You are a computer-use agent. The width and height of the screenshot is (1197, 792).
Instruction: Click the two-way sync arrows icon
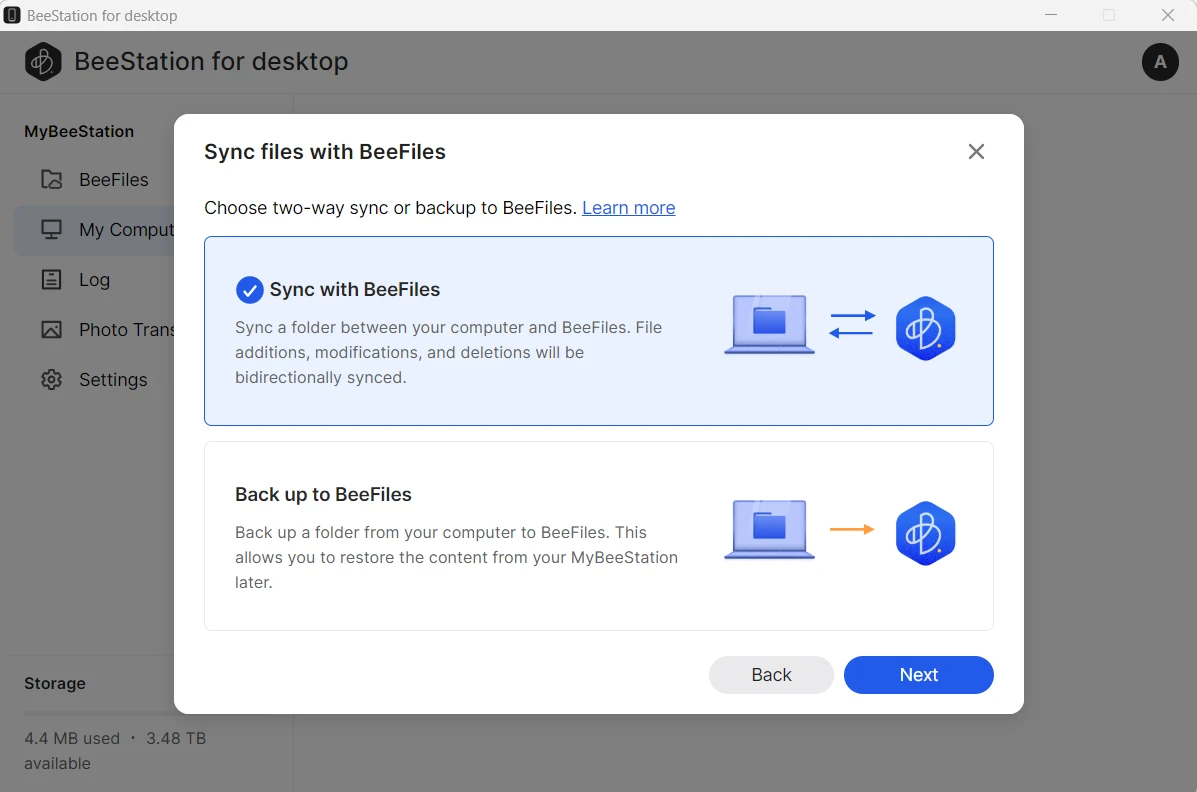[x=852, y=325]
